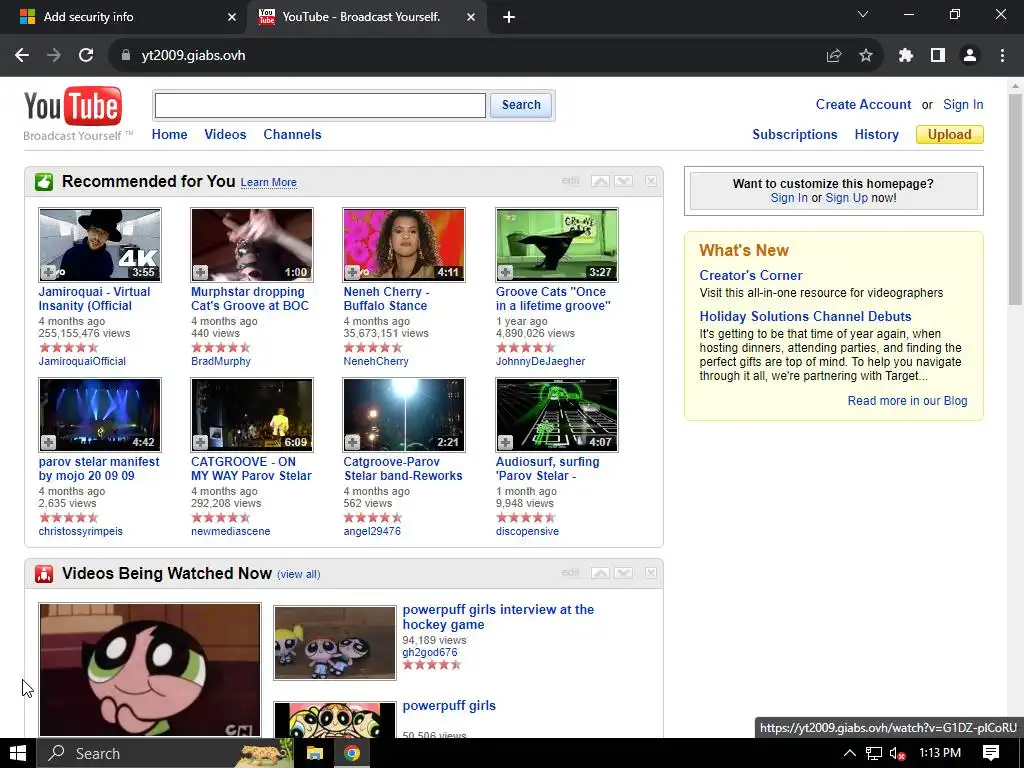The height and width of the screenshot is (768, 1024).
Task: Click the YouTube logo
Action: point(72,106)
